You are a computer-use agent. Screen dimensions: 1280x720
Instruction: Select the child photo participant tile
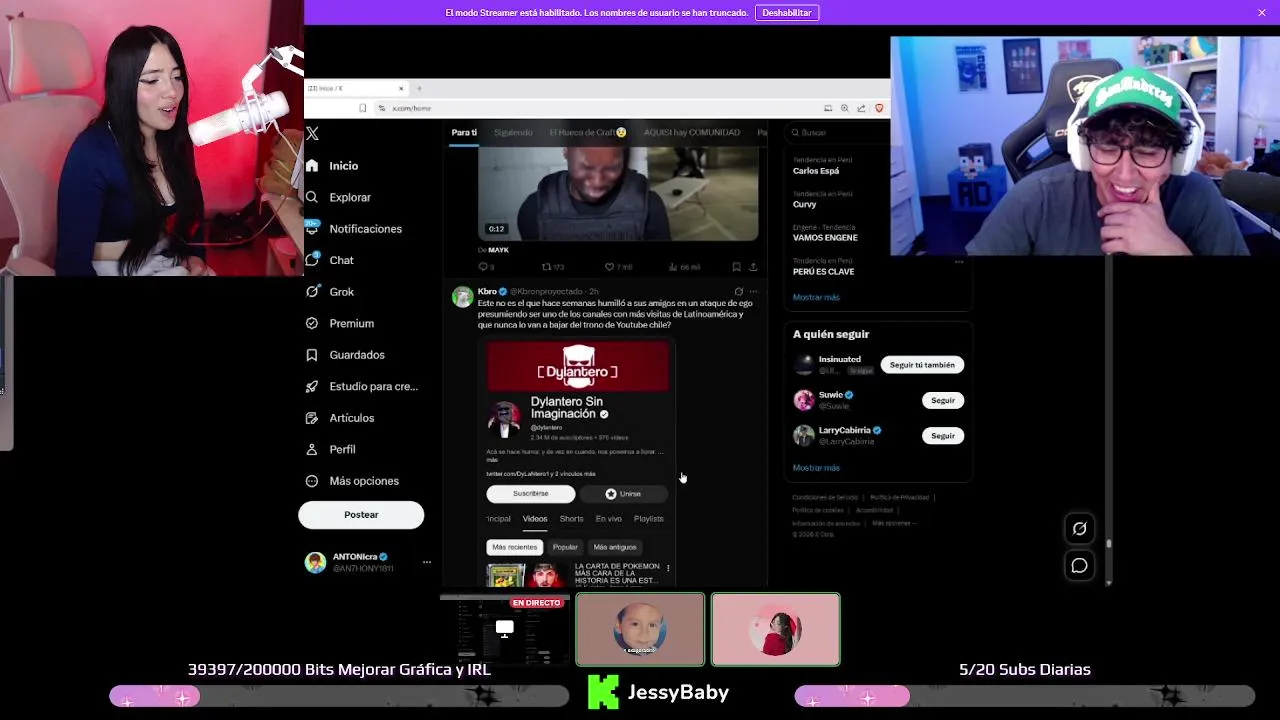[x=640, y=629]
